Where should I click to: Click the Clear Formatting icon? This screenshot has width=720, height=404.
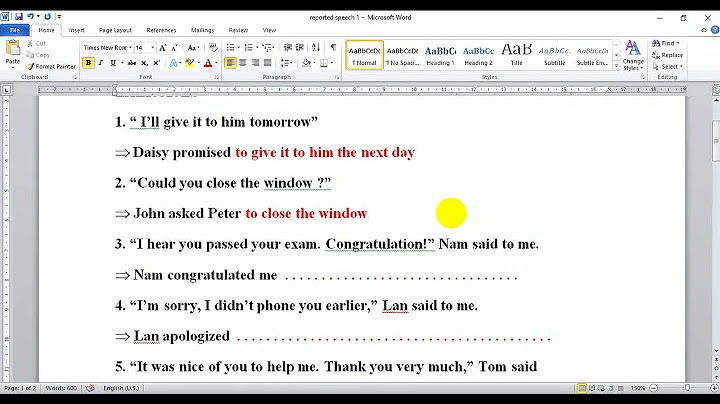click(x=213, y=47)
